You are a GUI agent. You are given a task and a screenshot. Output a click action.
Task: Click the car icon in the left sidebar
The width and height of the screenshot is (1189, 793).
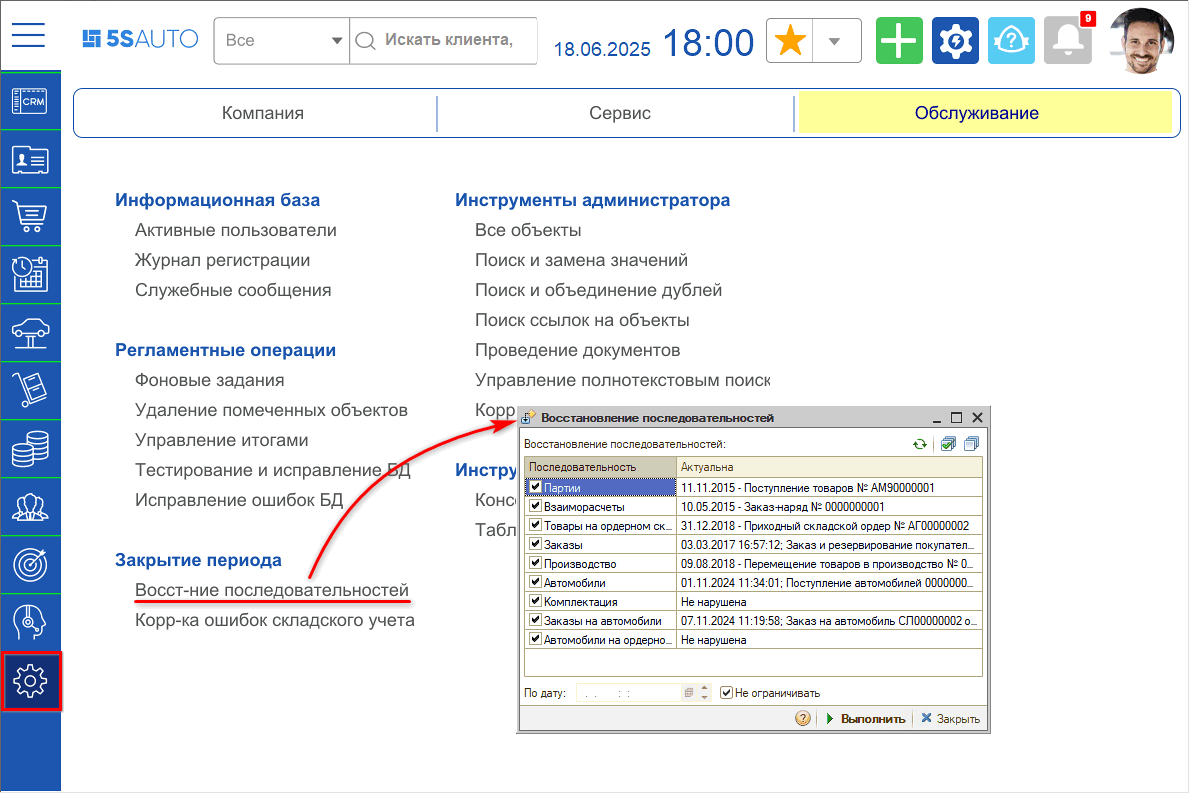[x=30, y=332]
